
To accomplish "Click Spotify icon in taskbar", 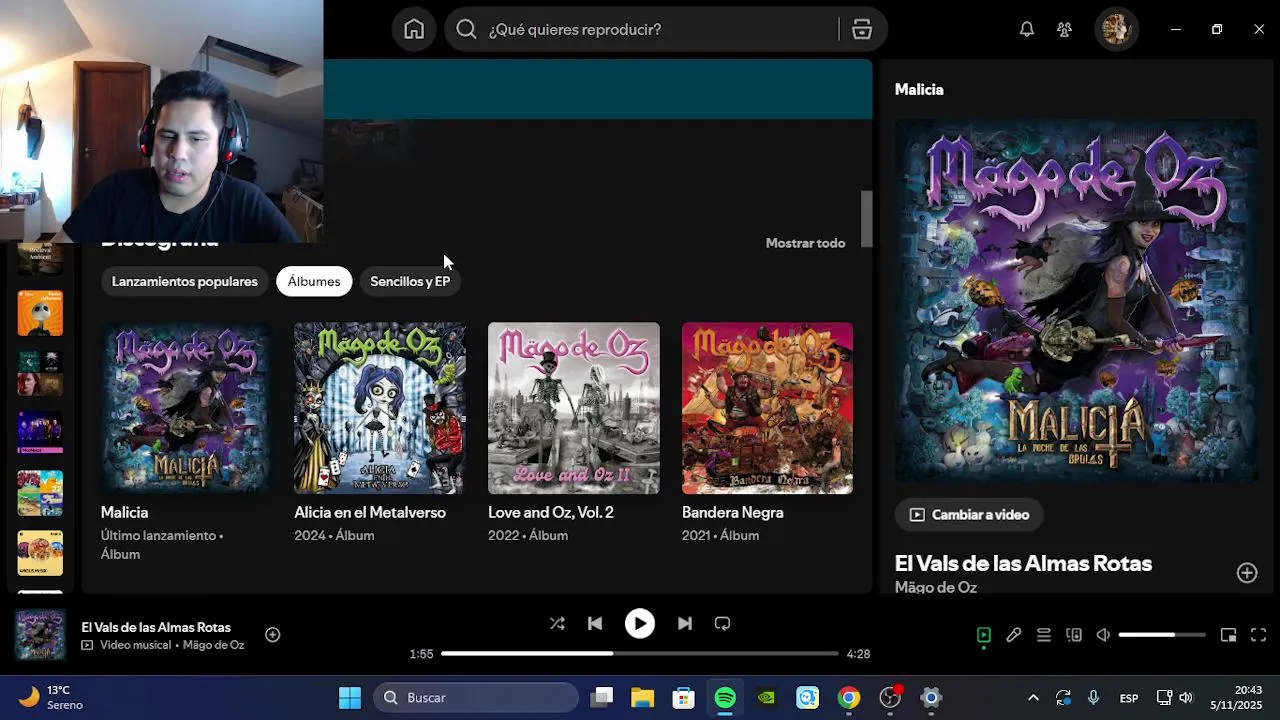I will [725, 697].
